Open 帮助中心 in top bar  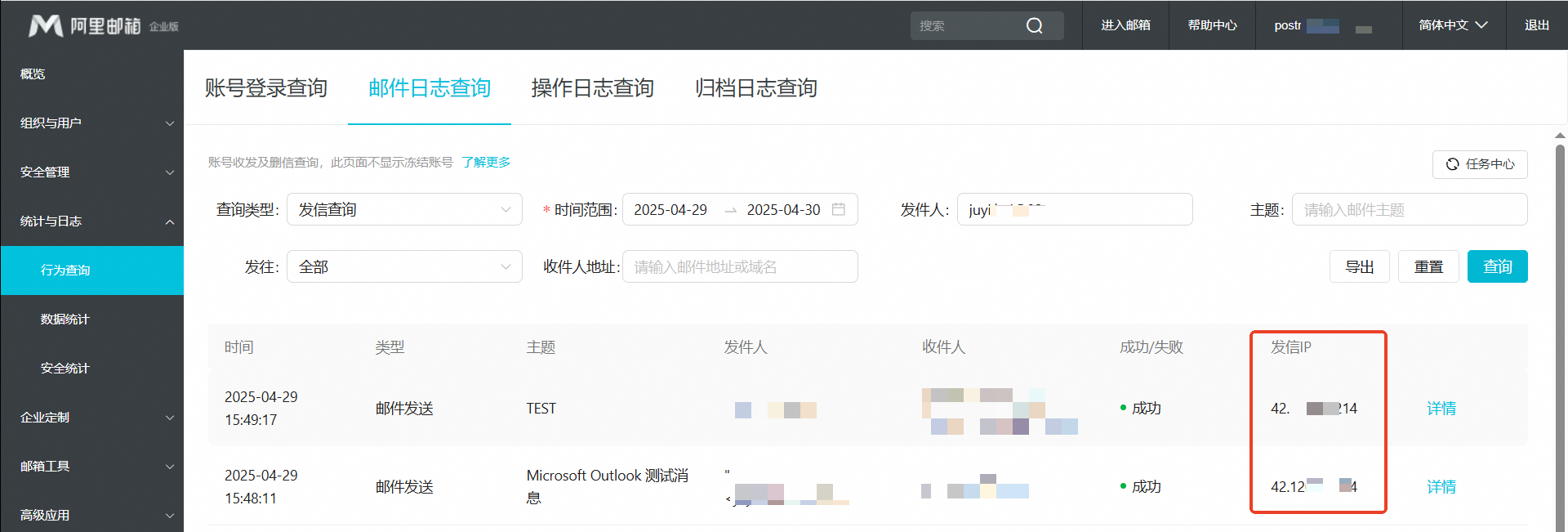coord(1212,25)
